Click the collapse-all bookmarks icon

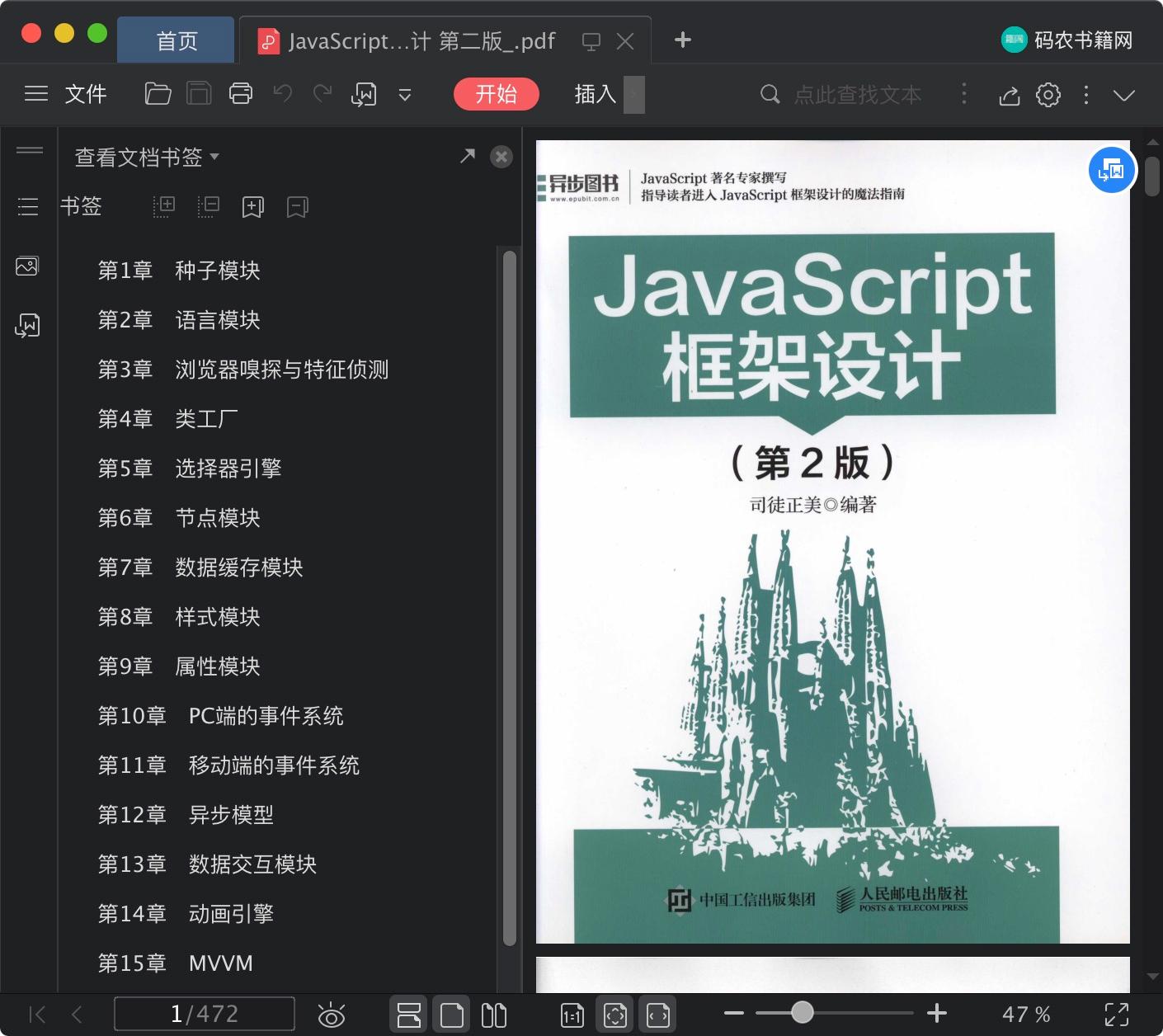click(x=209, y=206)
